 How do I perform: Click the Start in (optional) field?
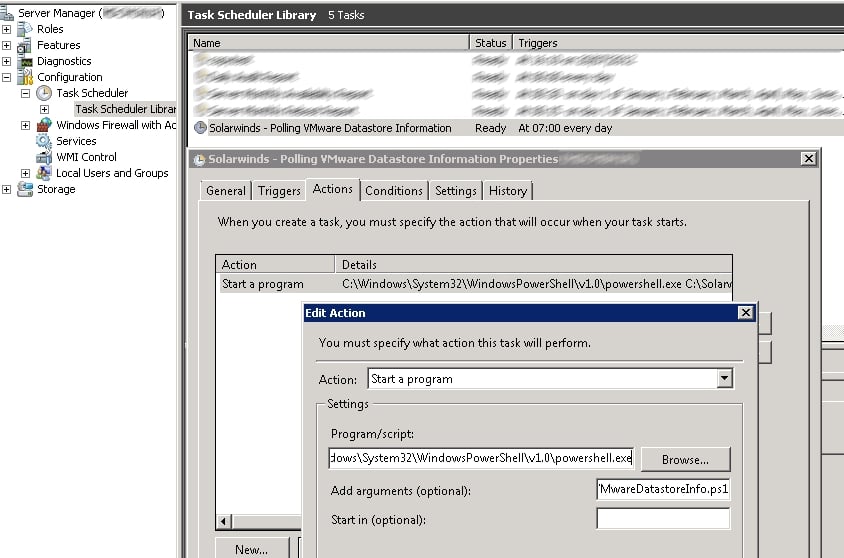click(663, 519)
